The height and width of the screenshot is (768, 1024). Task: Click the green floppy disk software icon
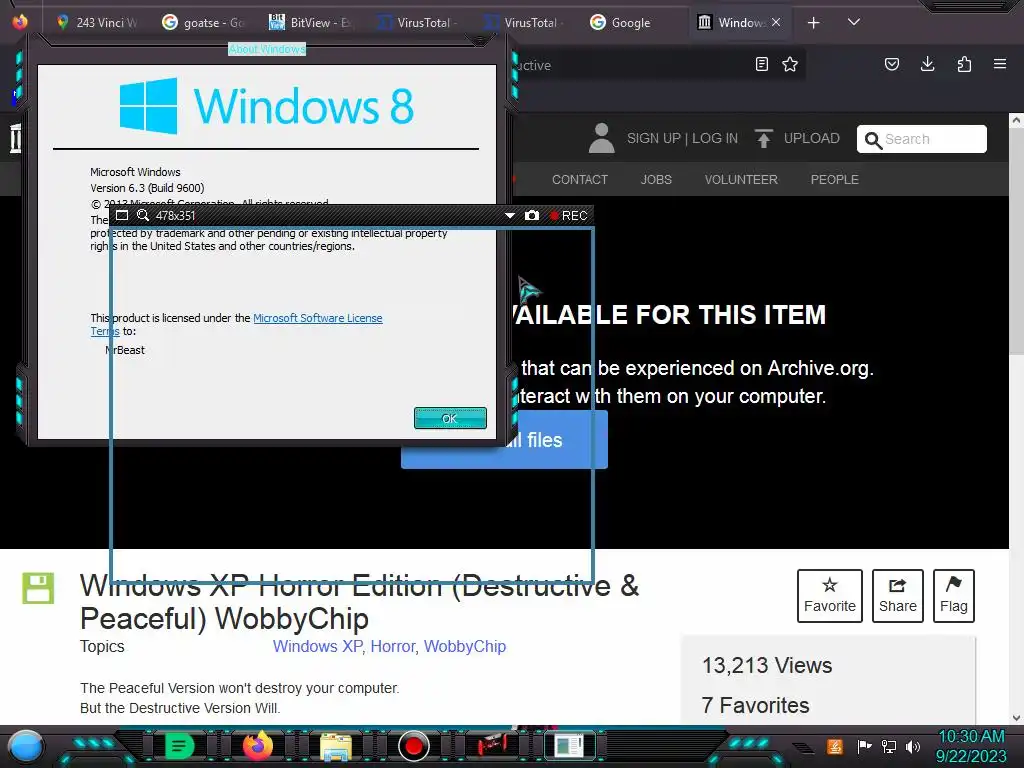pyautogui.click(x=38, y=588)
